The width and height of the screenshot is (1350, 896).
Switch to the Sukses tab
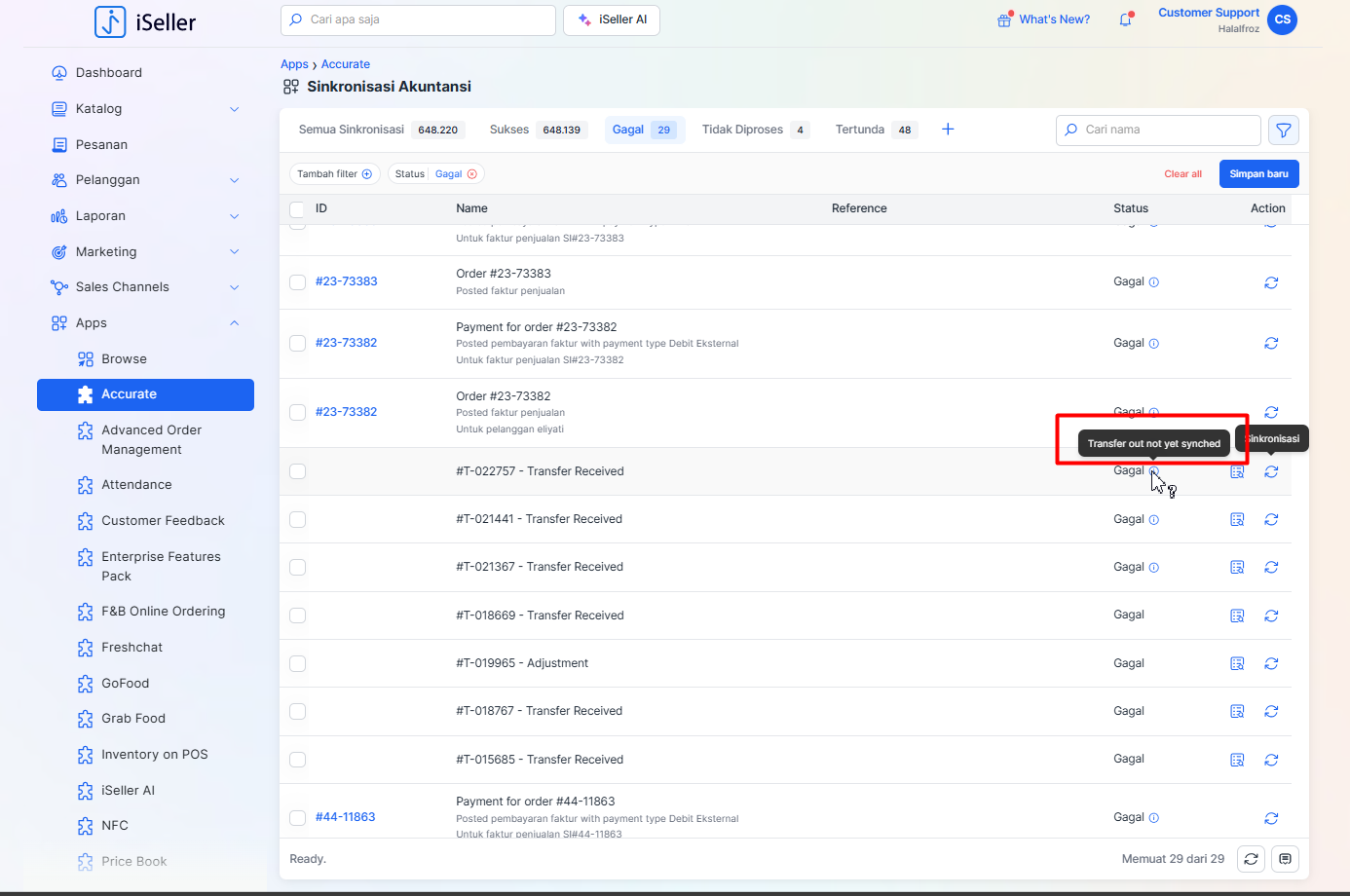pos(538,130)
